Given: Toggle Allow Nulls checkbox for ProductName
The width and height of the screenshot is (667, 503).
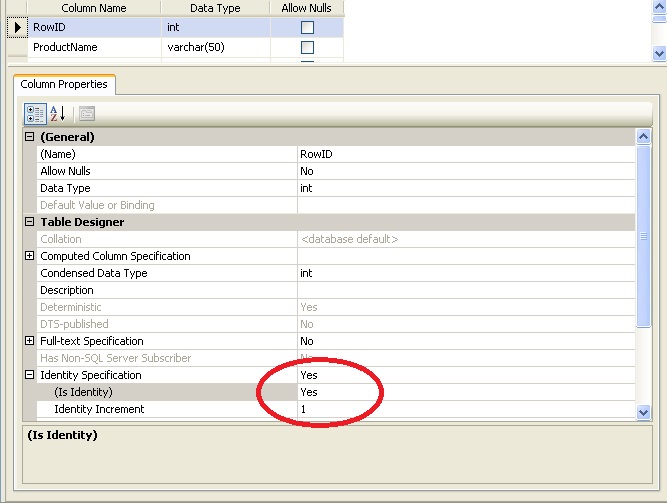Looking at the screenshot, I should [x=307, y=47].
